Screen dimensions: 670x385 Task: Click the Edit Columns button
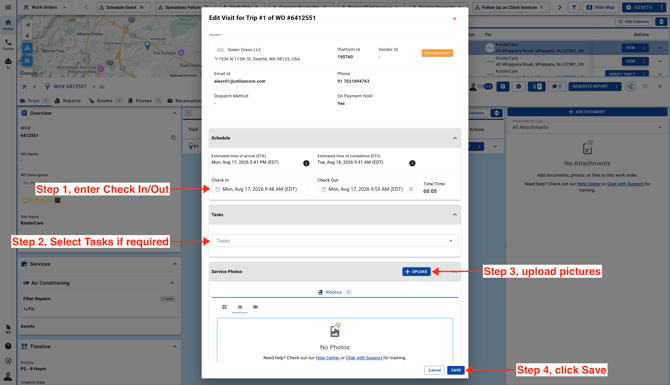point(634,21)
